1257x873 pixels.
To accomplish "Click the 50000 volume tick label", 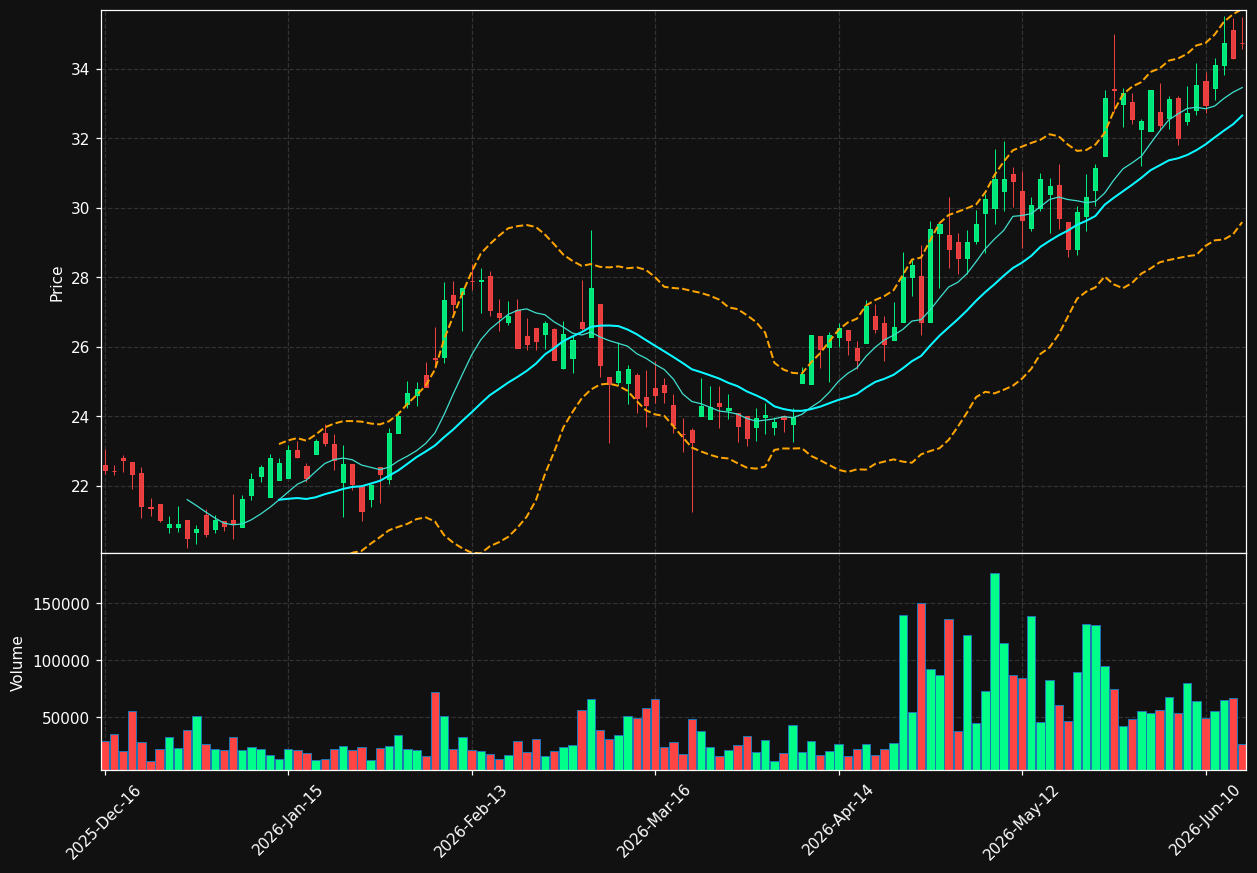I will [66, 718].
